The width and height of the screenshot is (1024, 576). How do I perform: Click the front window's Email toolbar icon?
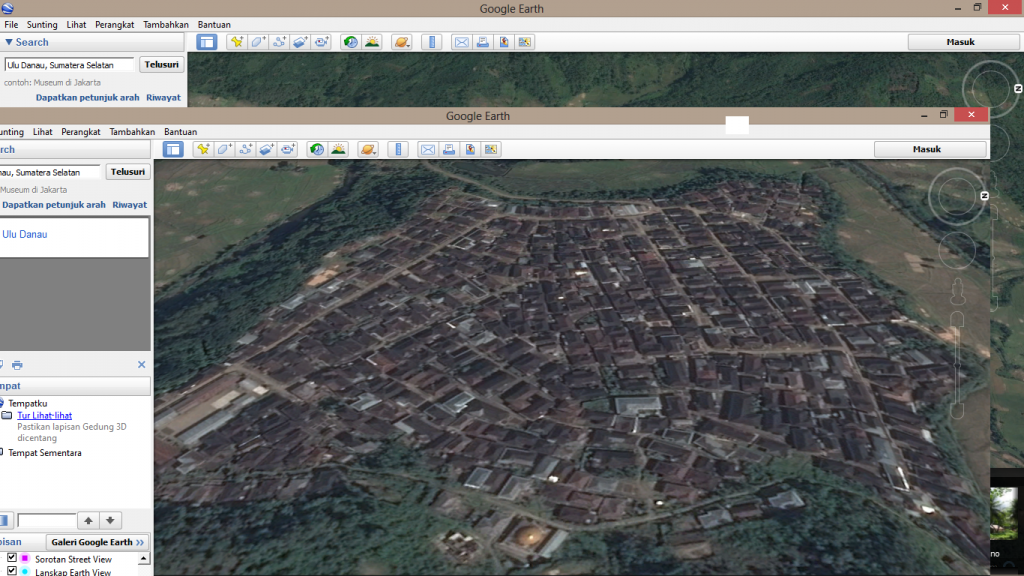coord(428,149)
